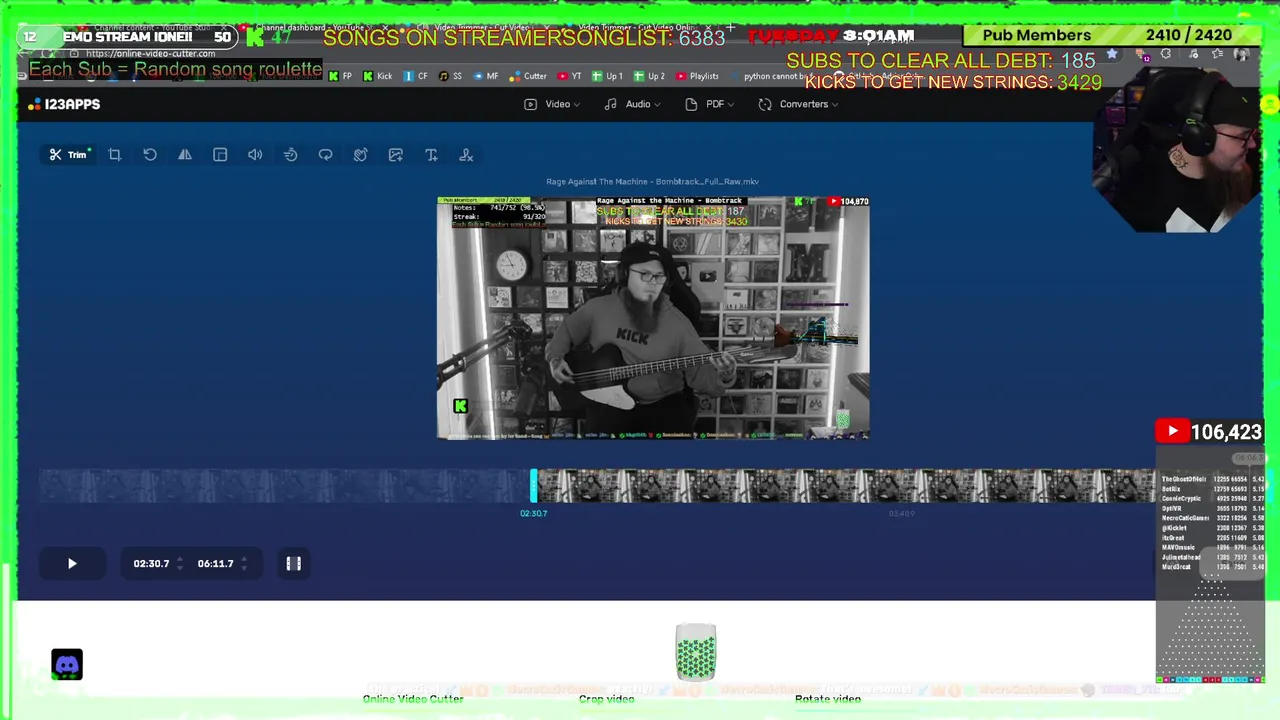Open the Change resolution tool

pos(220,155)
